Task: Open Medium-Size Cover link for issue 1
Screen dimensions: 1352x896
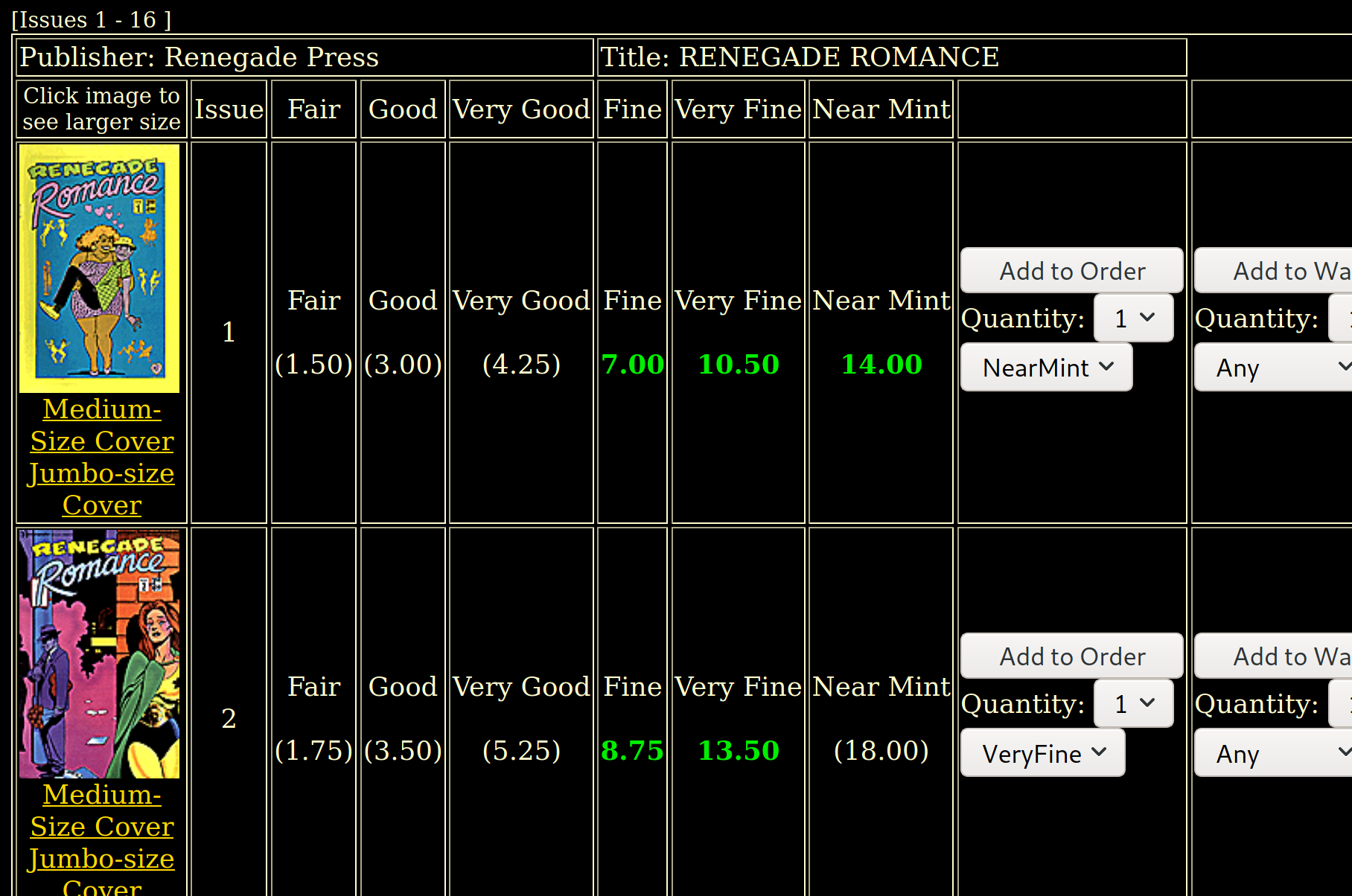Action: click(x=102, y=425)
